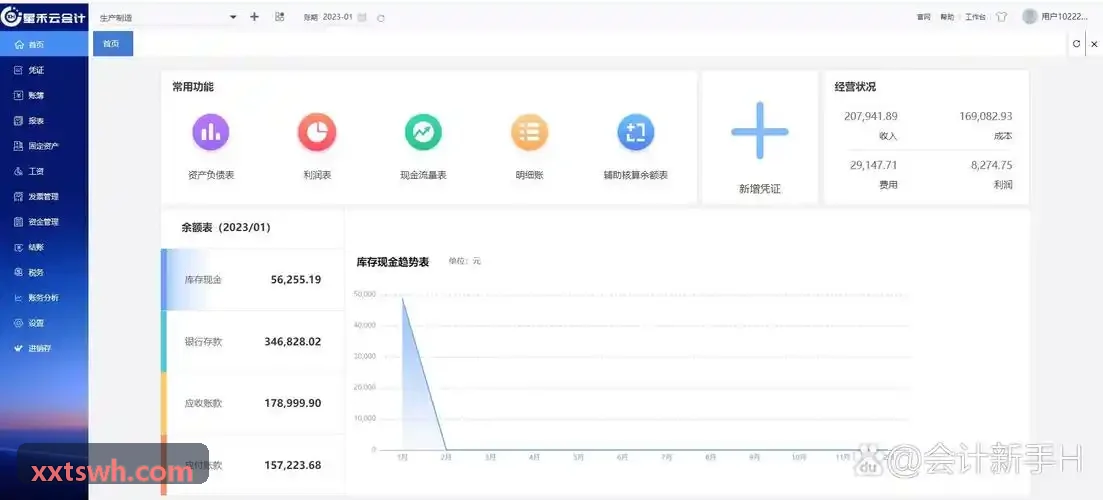Refresh the tab using top-right reload icon
This screenshot has width=1103, height=500.
pos(1076,44)
